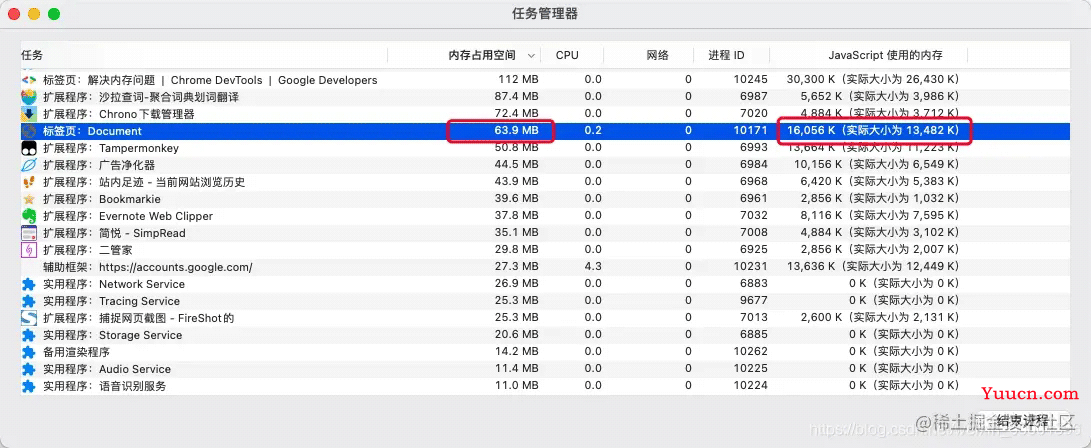Select the Network Service row text
This screenshot has width=1091, height=448.
point(114,284)
